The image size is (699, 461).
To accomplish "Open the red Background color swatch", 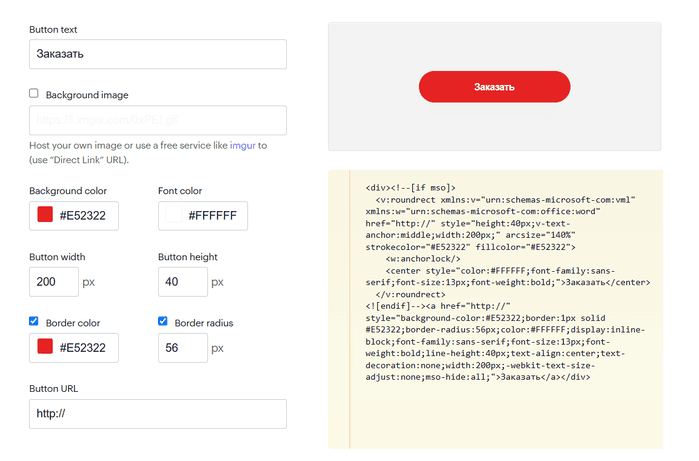I will [x=45, y=215].
